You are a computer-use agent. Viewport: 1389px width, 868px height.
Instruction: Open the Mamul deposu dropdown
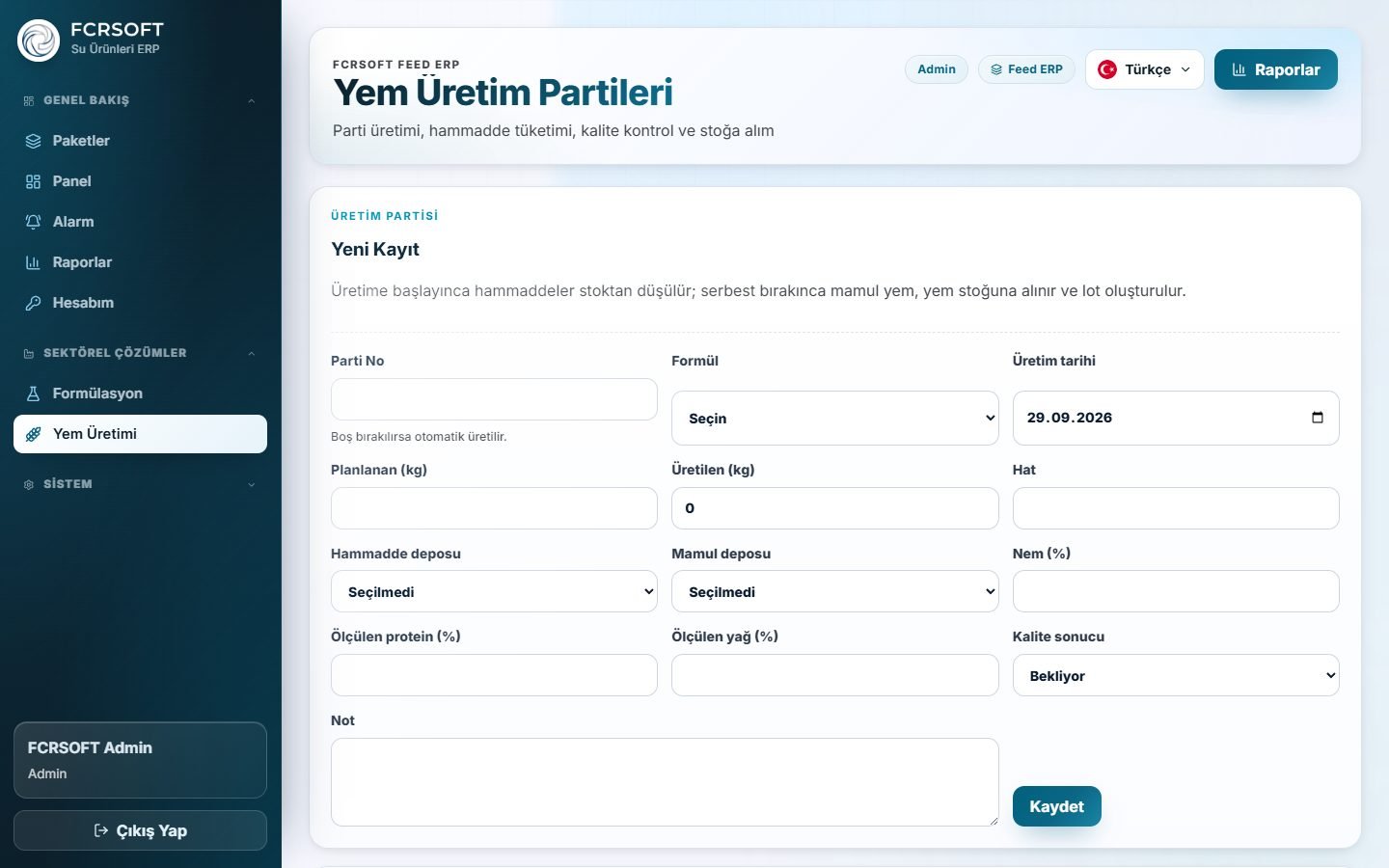click(835, 591)
